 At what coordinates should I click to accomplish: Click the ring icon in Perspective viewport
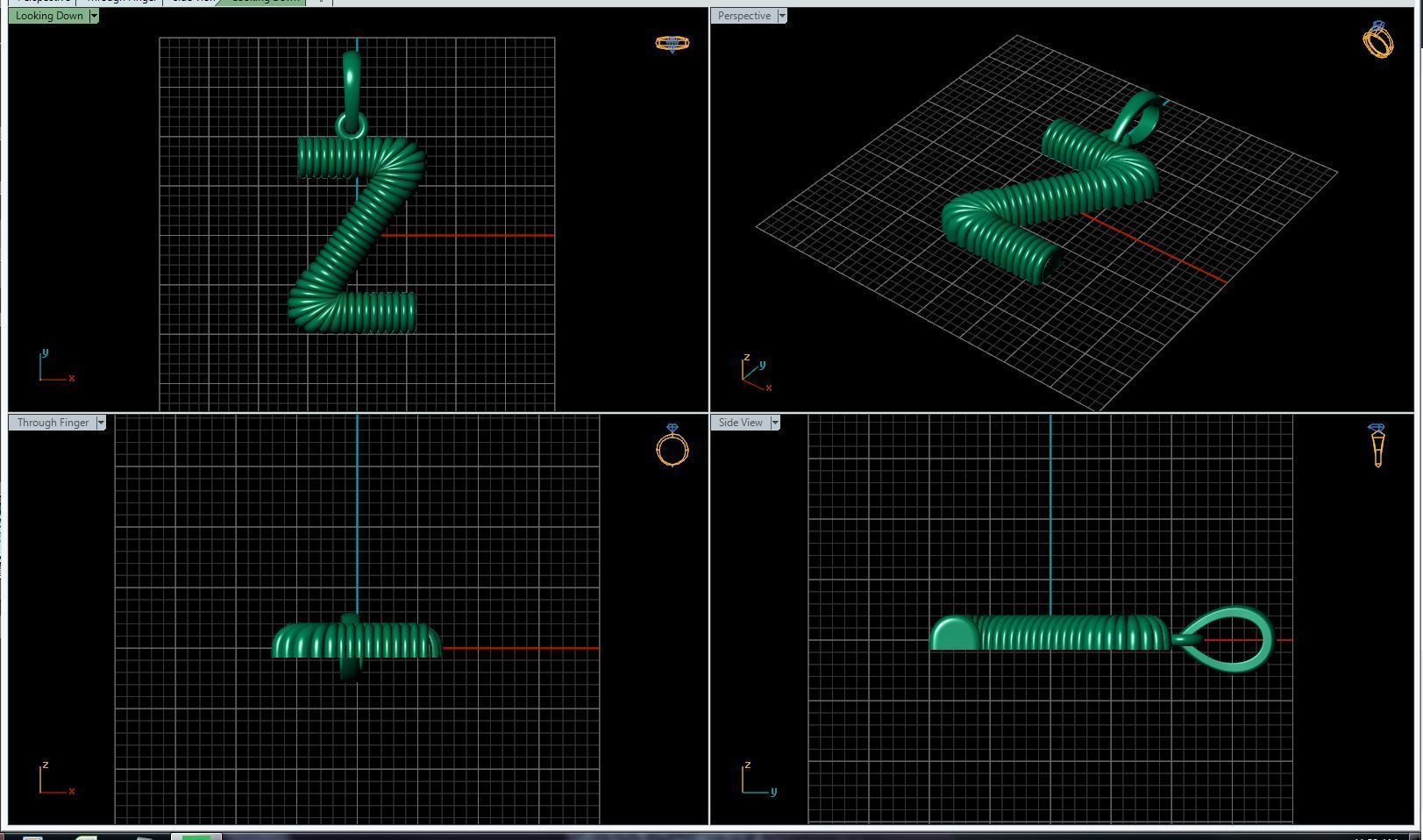tap(1377, 39)
